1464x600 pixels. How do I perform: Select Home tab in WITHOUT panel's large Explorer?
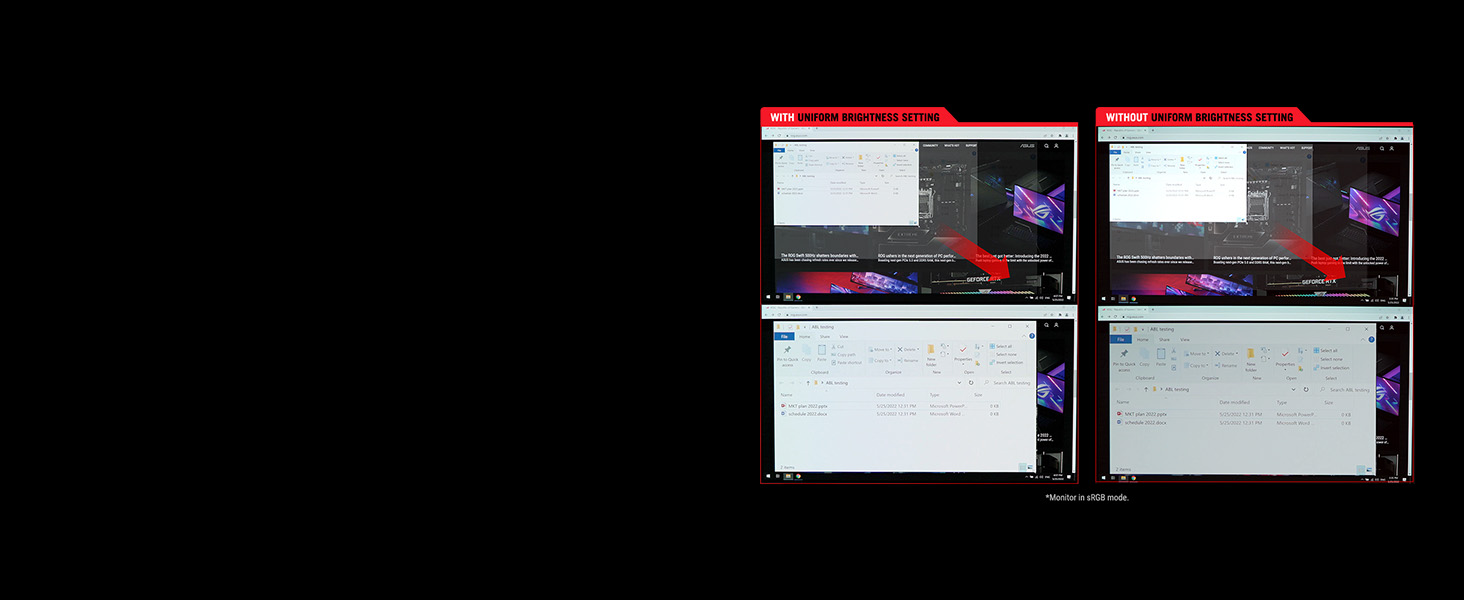click(1142, 340)
